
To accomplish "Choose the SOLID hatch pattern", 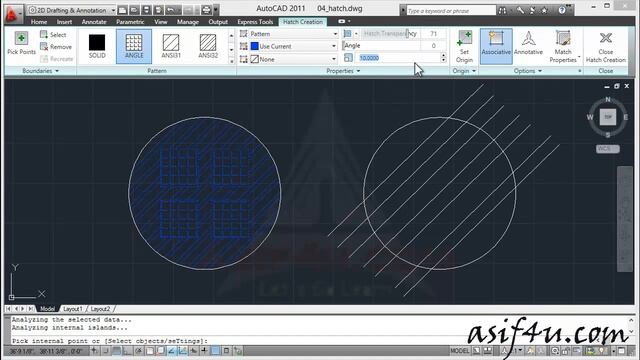I will coord(97,46).
